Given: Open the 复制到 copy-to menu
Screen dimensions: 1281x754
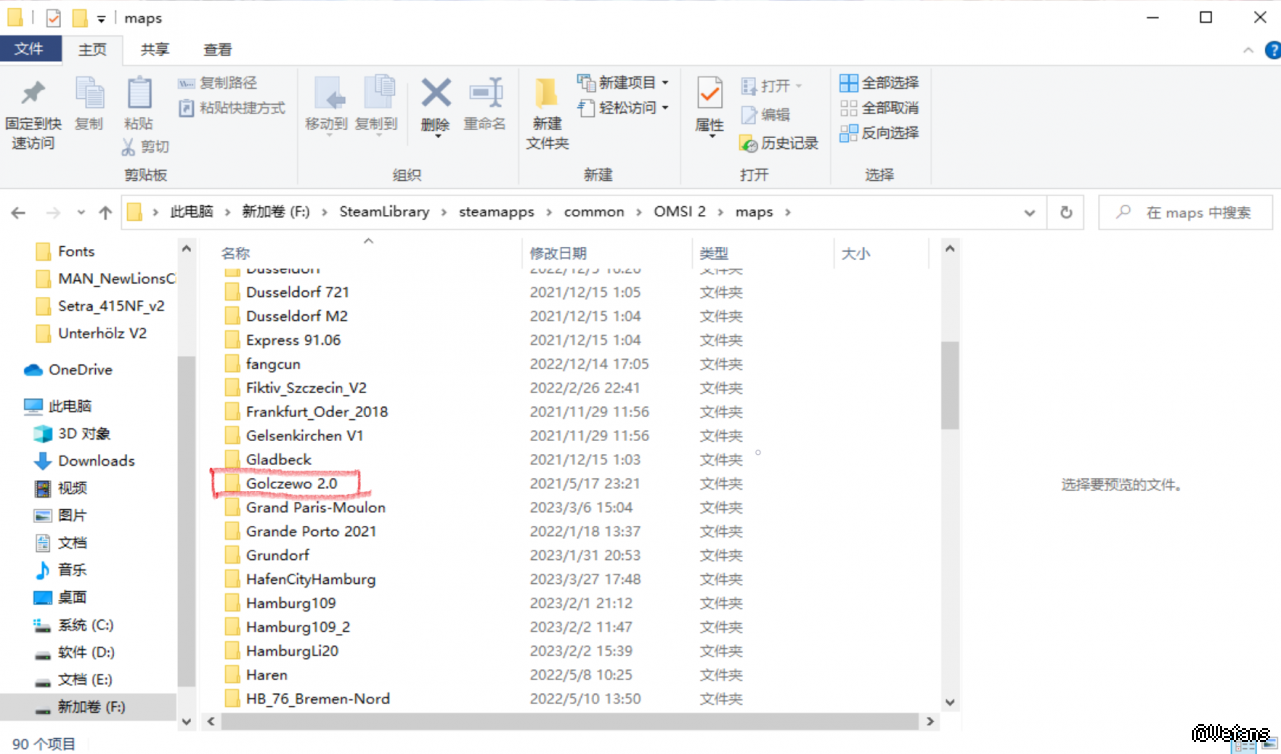Looking at the screenshot, I should (376, 104).
